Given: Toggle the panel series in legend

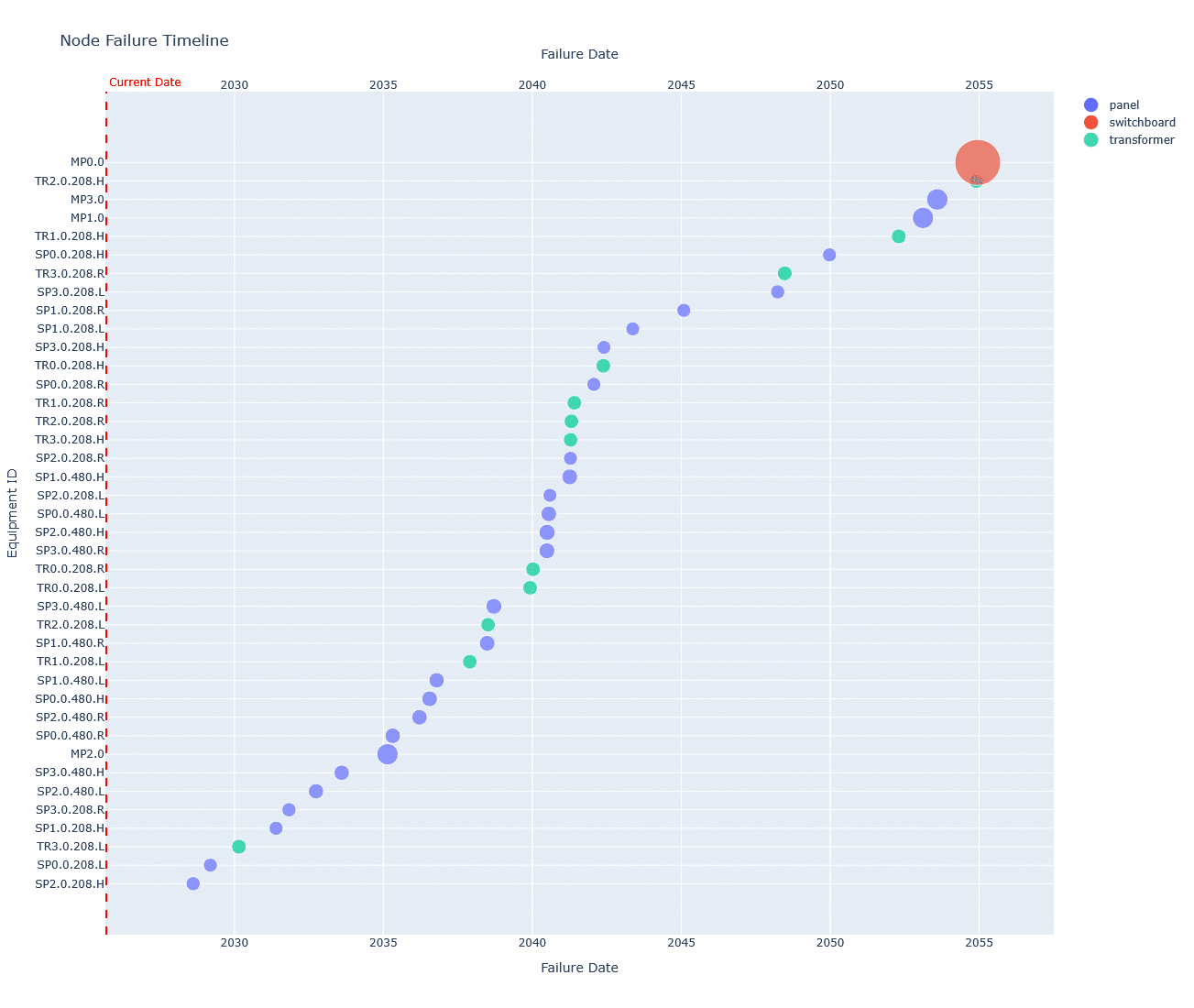Looking at the screenshot, I should point(1123,105).
